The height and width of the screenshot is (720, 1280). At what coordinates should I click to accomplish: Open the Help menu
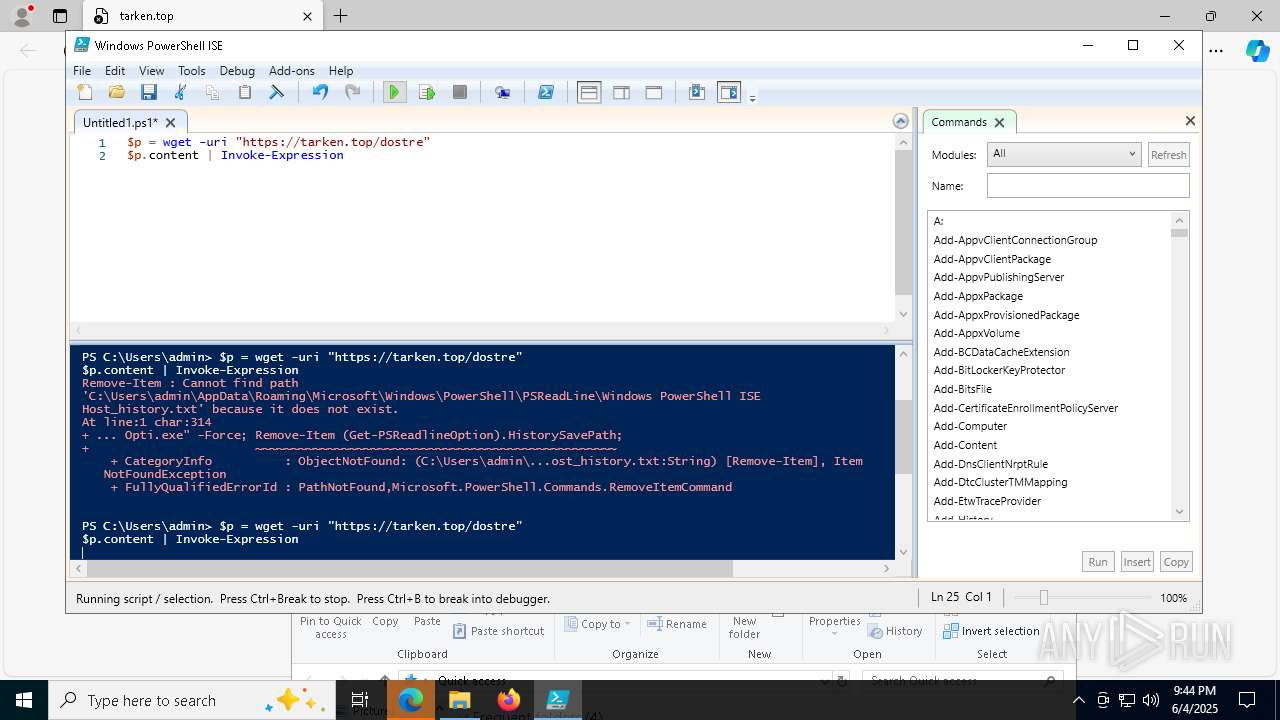341,71
